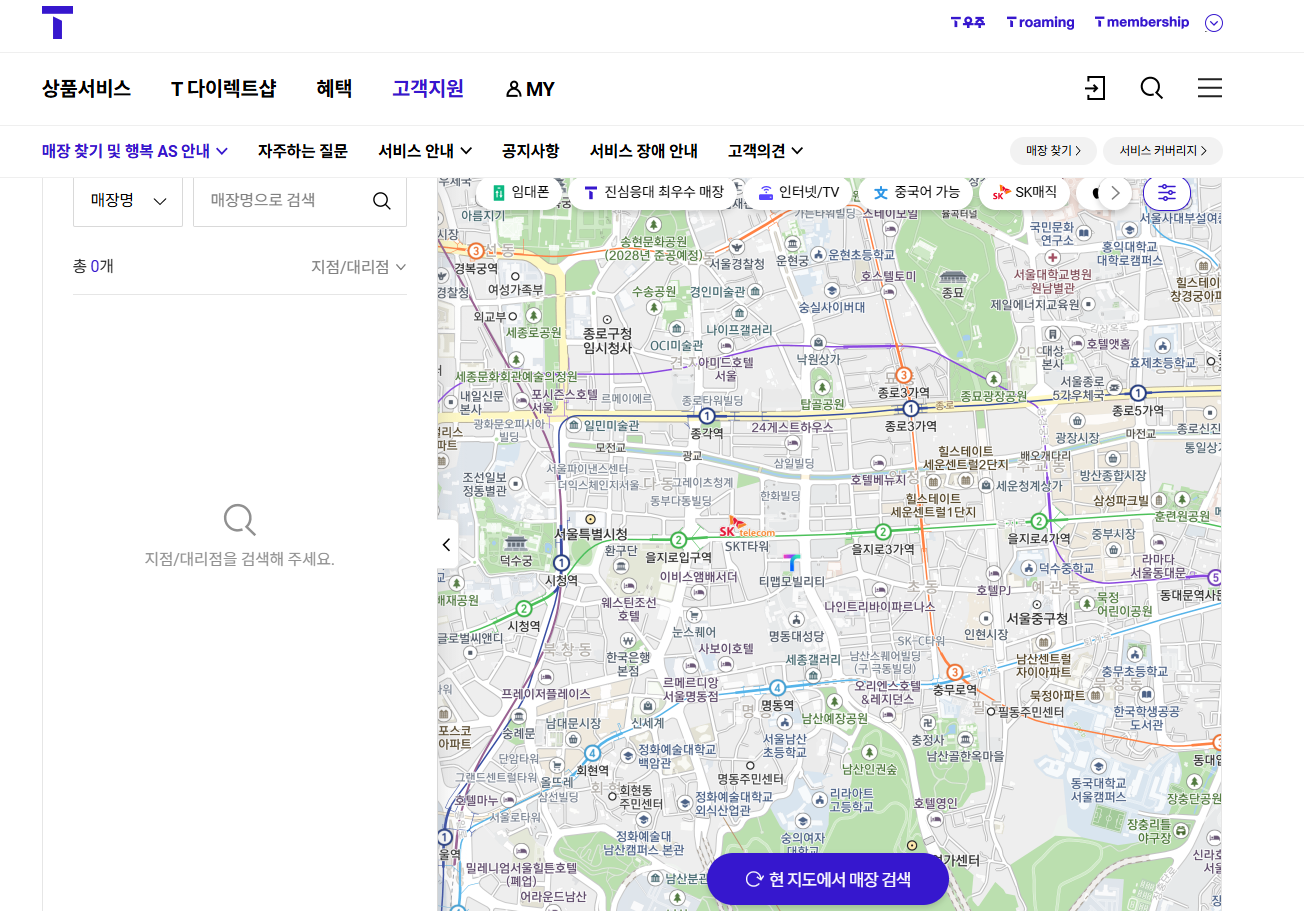Click the 시청역 line 1 station marker
This screenshot has height=911, width=1304.
coord(561,562)
